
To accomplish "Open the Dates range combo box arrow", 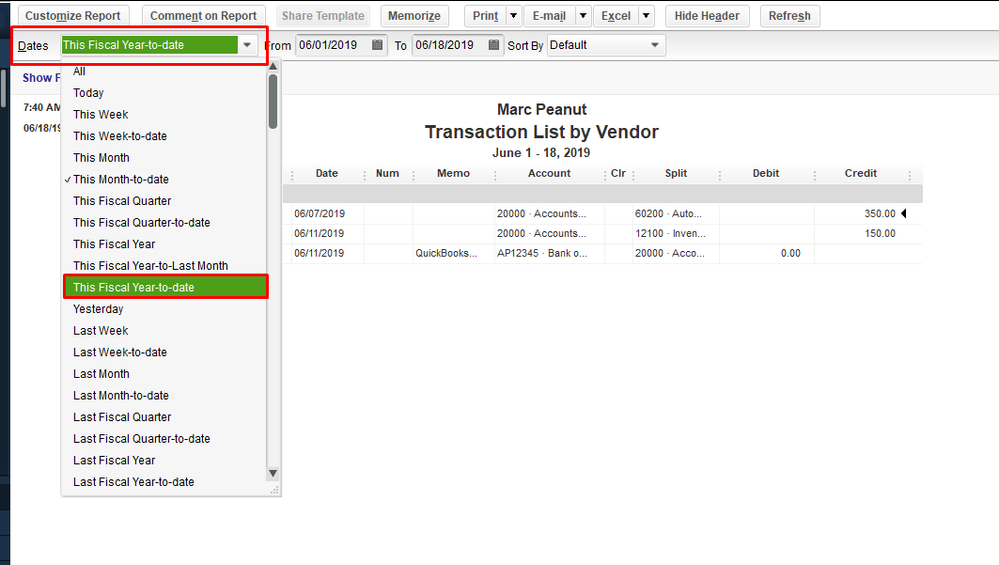I will [x=247, y=45].
